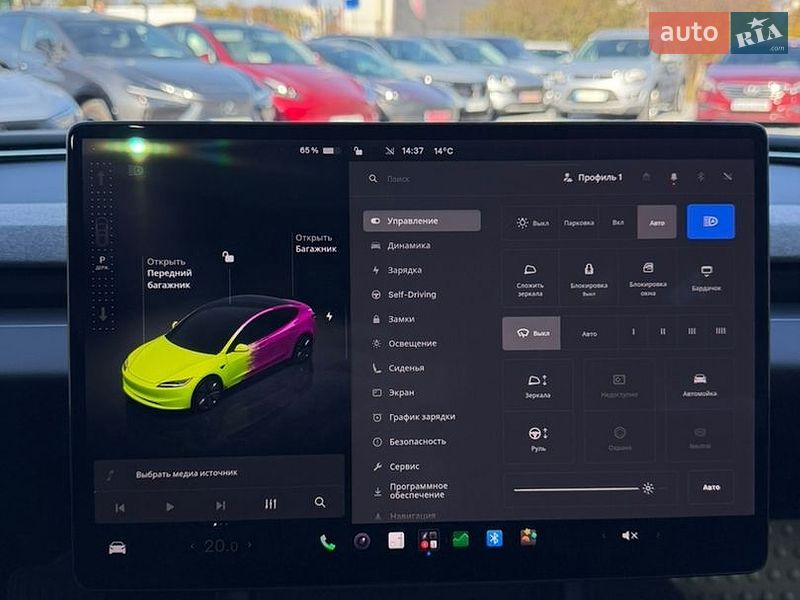Screen dimensions: 800x600
Task: Tap the Бардачок glovebox button
Action: click(706, 278)
